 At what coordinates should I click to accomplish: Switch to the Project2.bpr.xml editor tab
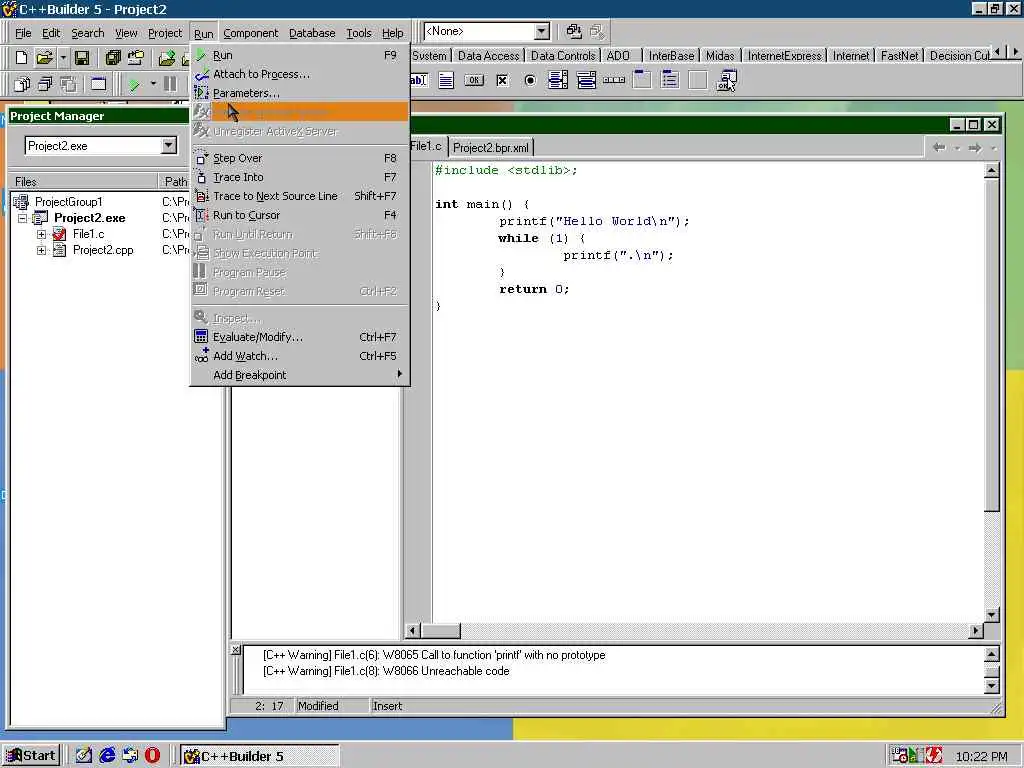(x=491, y=148)
